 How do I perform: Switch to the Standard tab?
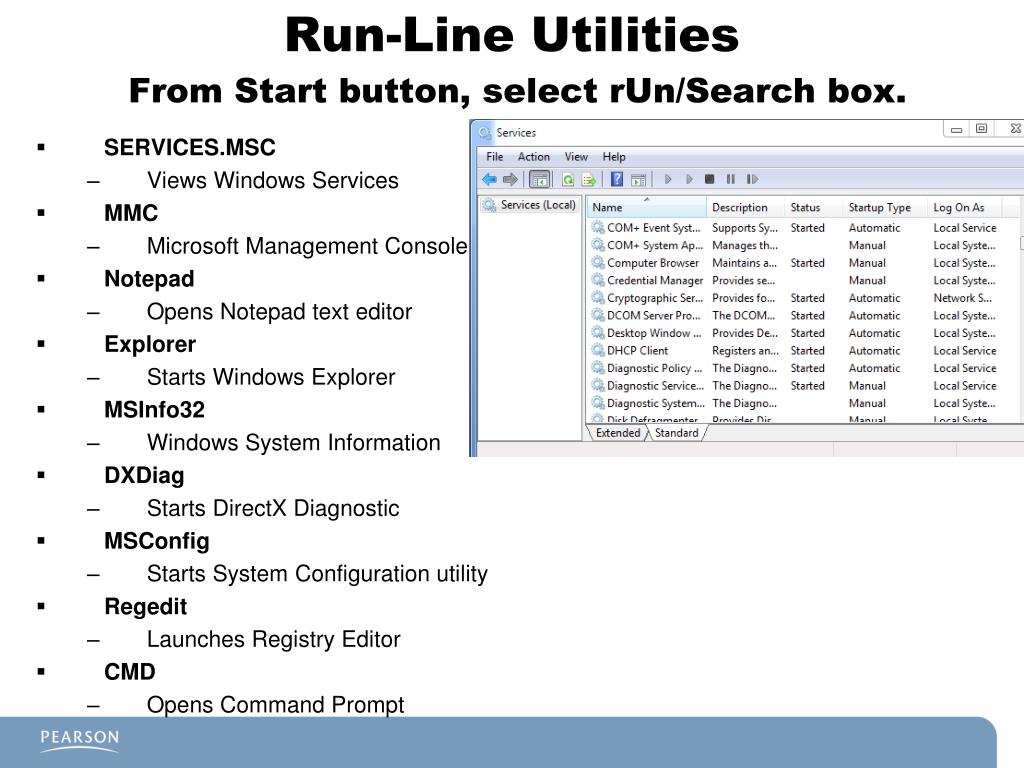click(677, 433)
